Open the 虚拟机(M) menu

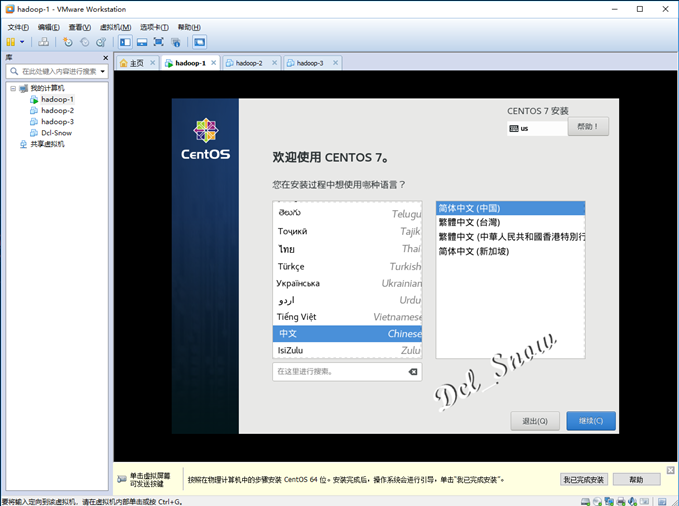tap(115, 27)
